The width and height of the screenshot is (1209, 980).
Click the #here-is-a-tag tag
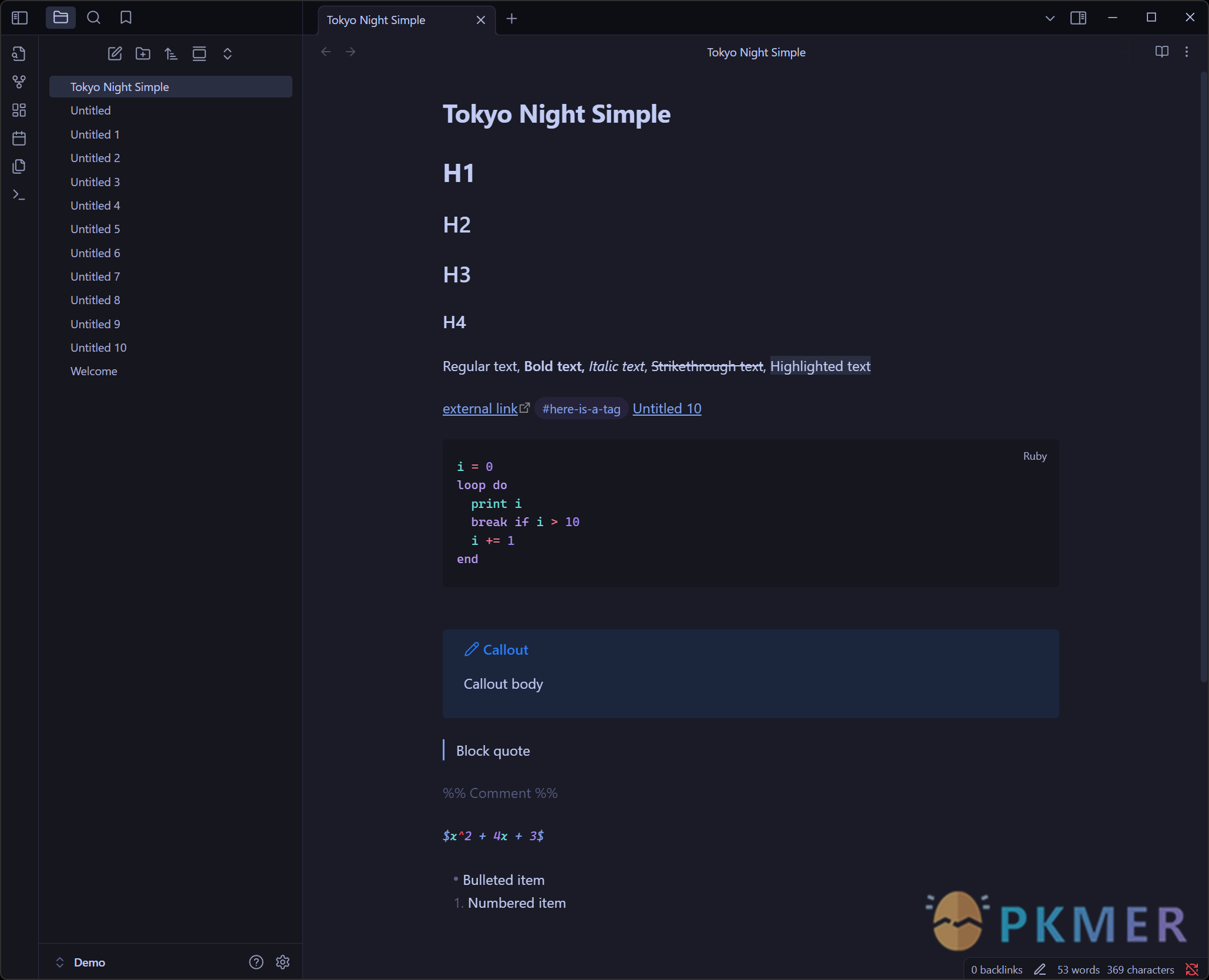(x=581, y=409)
